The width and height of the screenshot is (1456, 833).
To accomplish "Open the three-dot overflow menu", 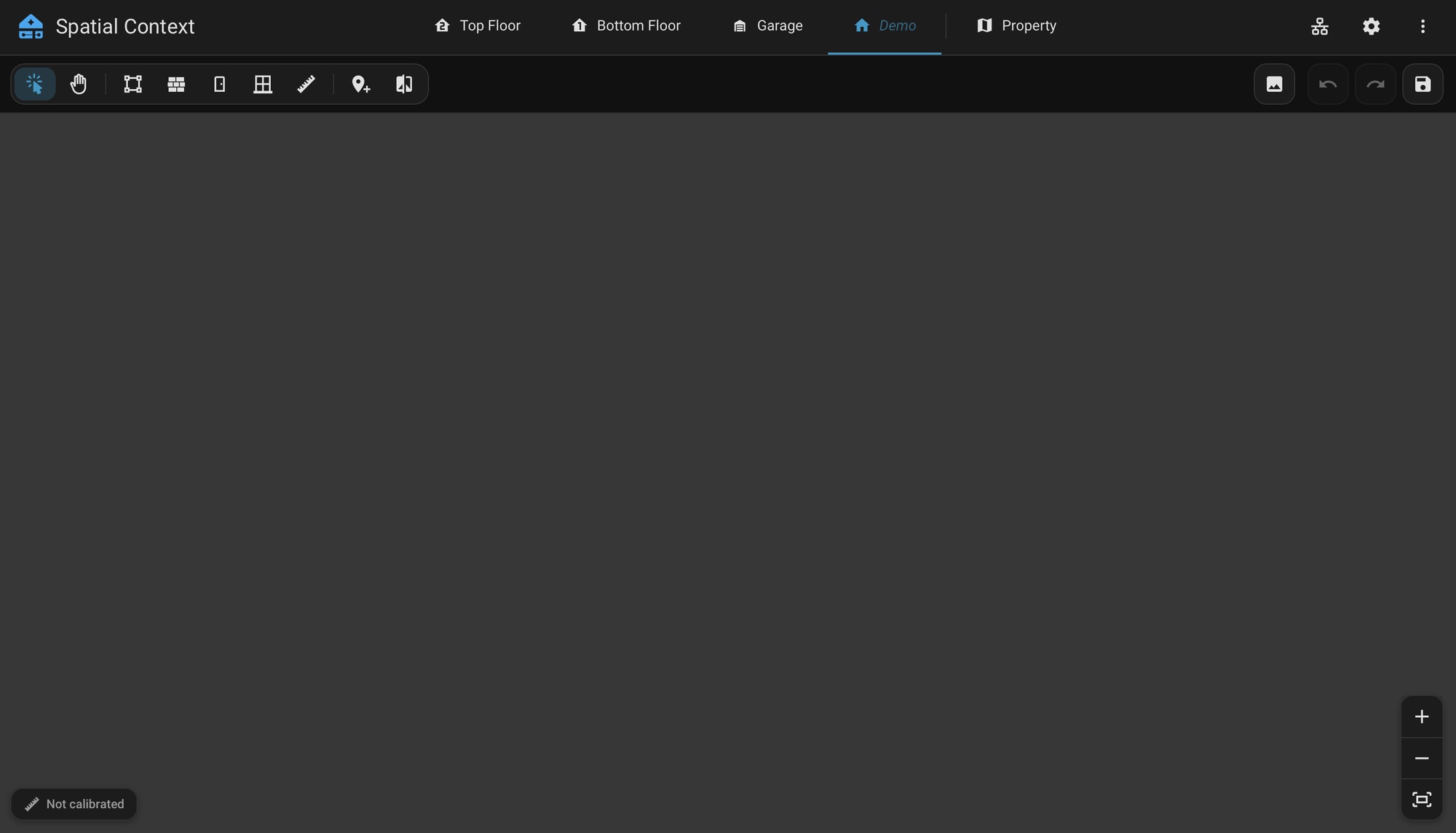I will point(1423,26).
